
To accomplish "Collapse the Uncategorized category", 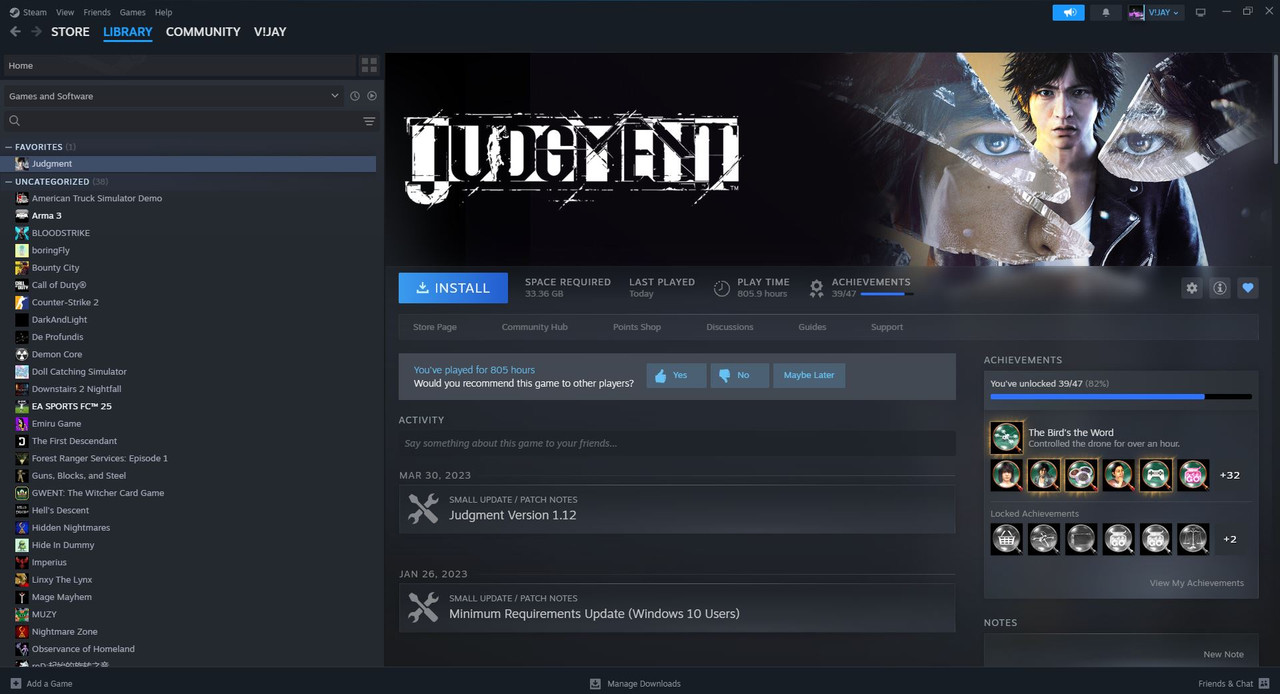I will click(9, 182).
